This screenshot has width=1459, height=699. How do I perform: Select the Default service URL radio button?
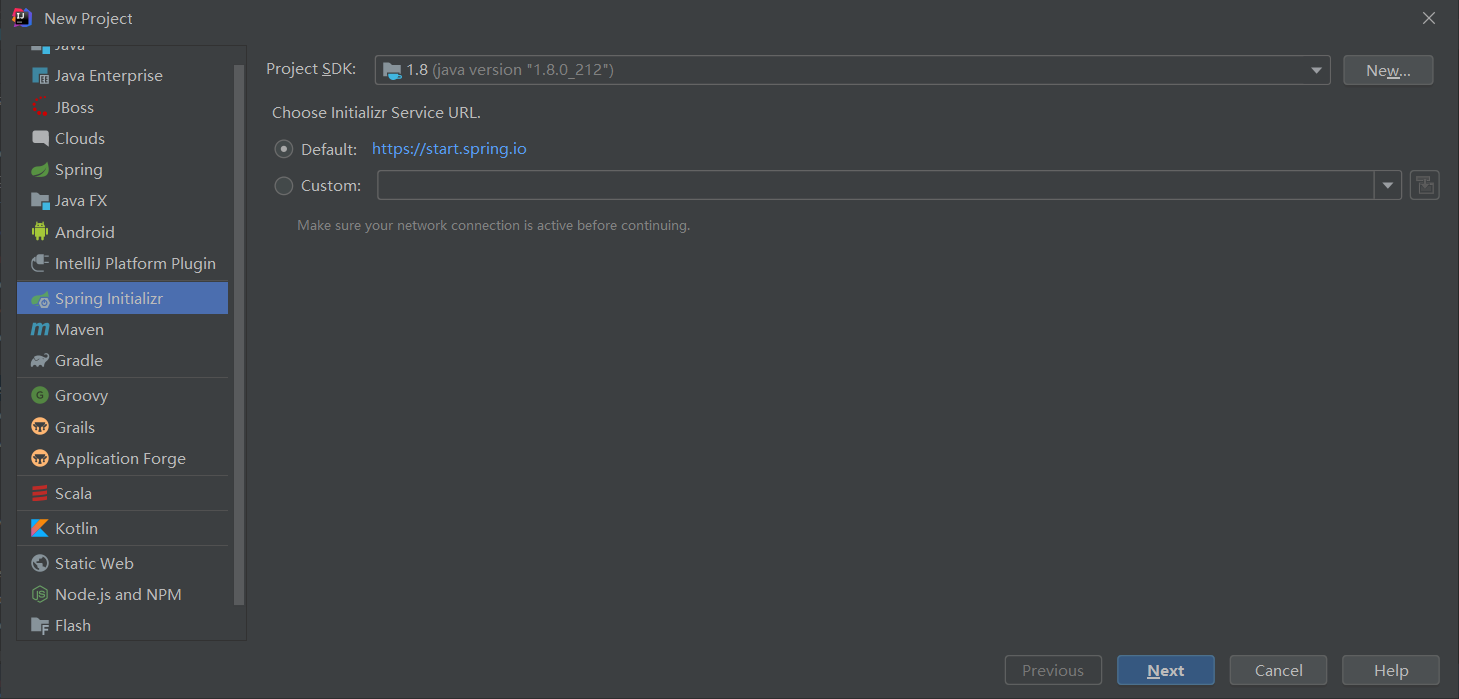[284, 149]
